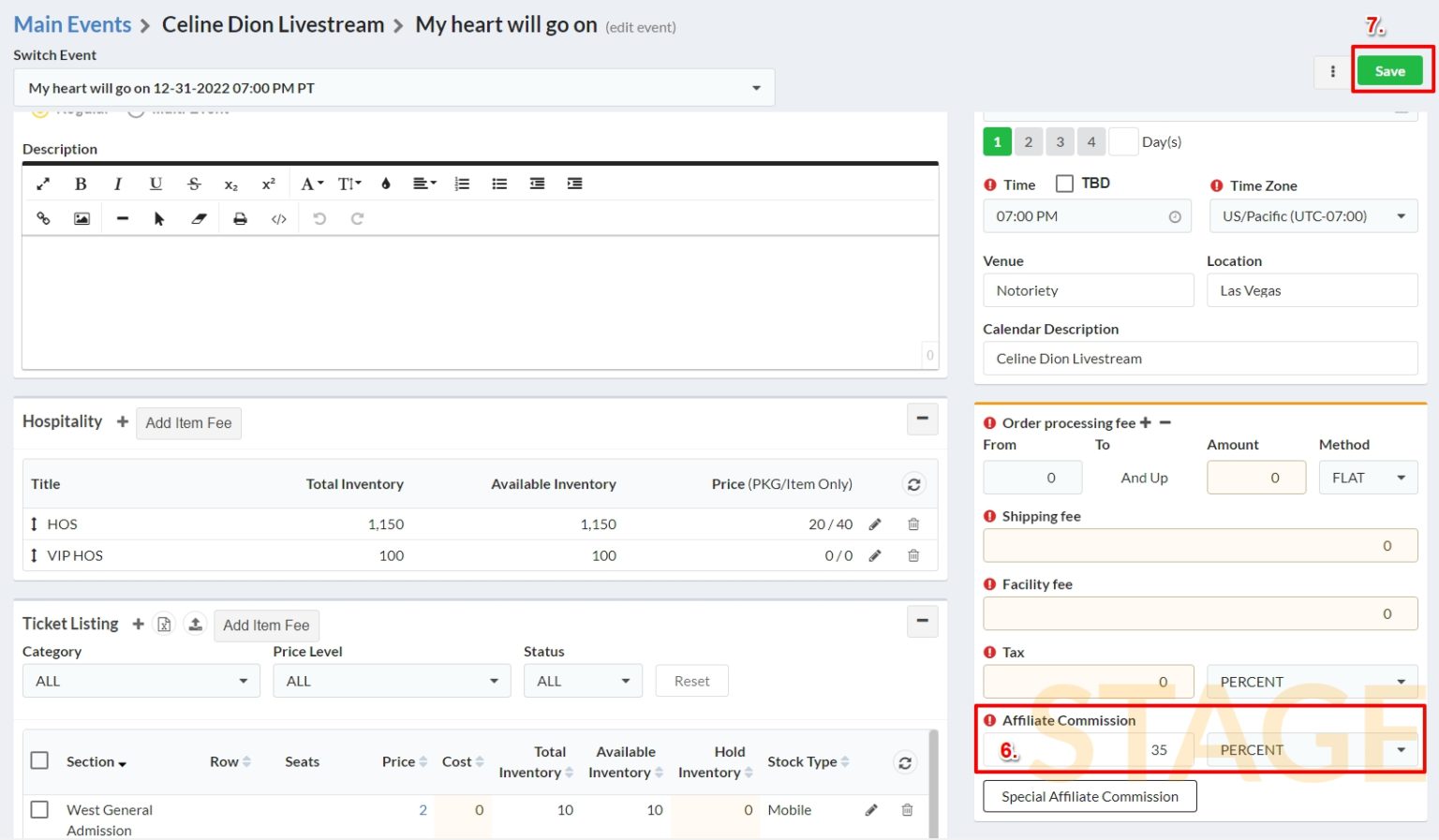Image resolution: width=1439 pixels, height=840 pixels.
Task: Delete the VIP HOS hospitality item
Action: (x=913, y=555)
